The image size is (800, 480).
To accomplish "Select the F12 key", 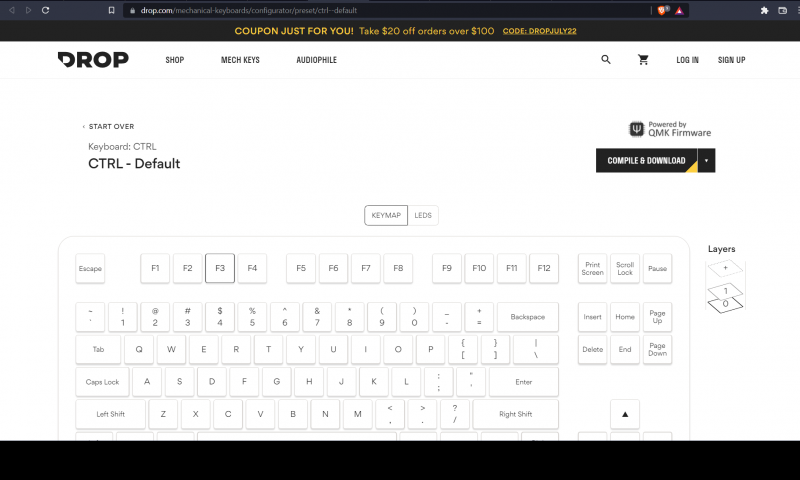I will tap(544, 268).
